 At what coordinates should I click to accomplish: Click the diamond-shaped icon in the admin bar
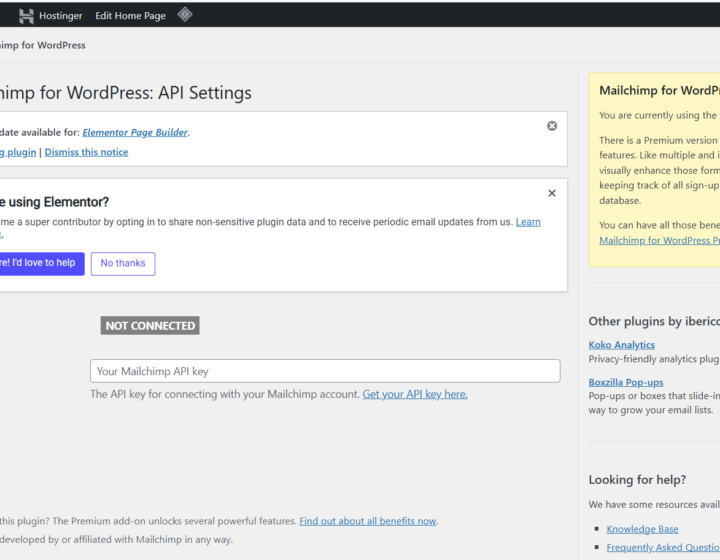184,15
